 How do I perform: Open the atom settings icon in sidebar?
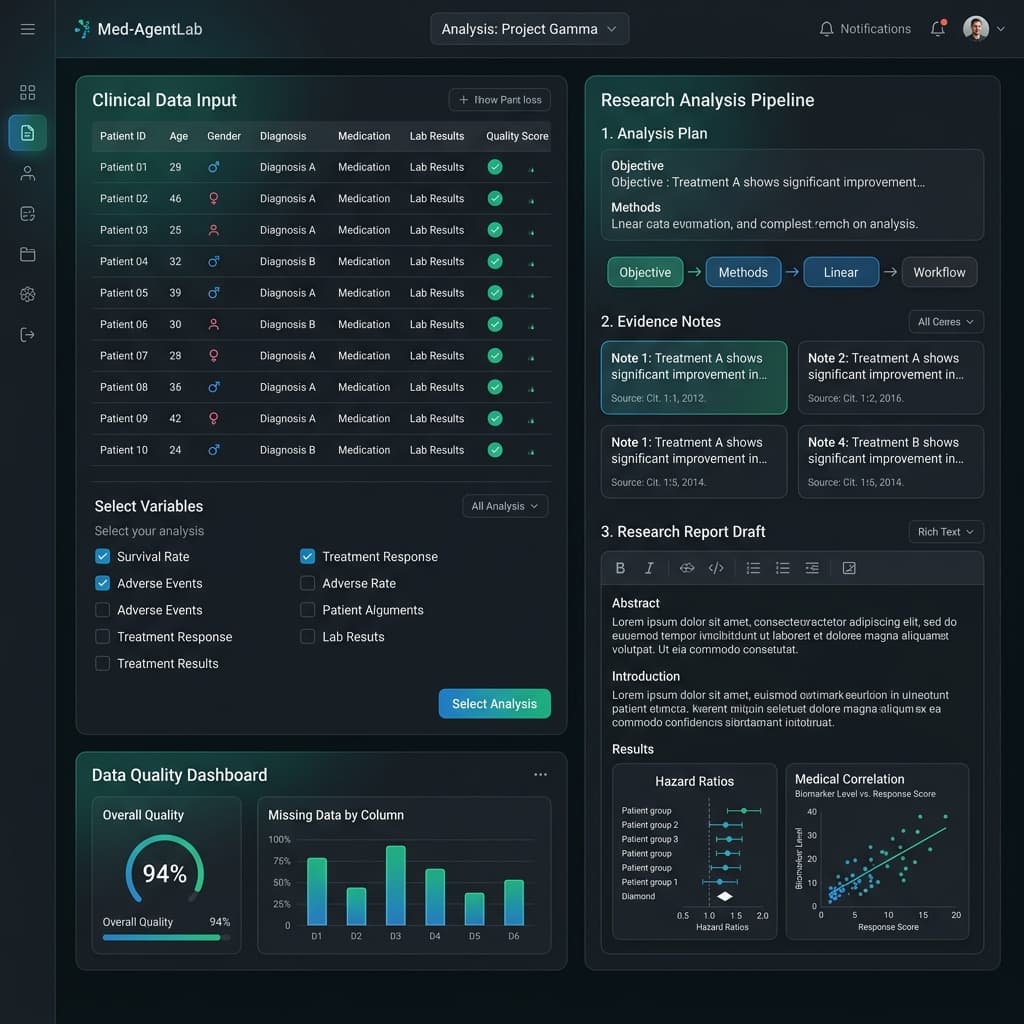(27, 295)
